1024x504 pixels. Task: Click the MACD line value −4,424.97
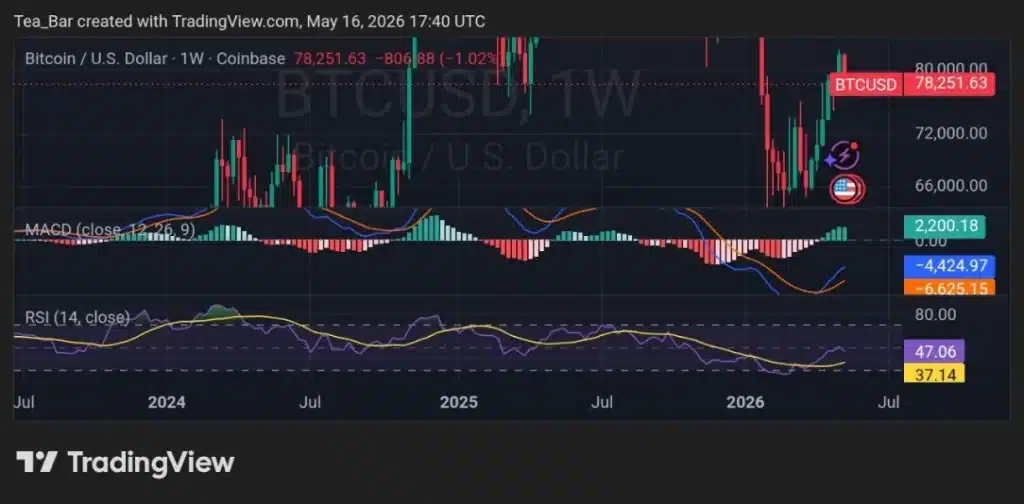949,266
